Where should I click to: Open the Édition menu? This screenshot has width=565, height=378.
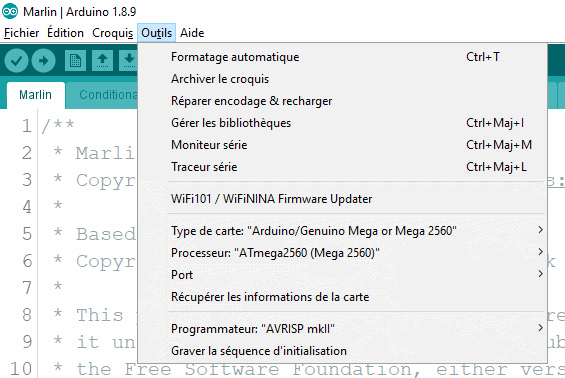65,33
